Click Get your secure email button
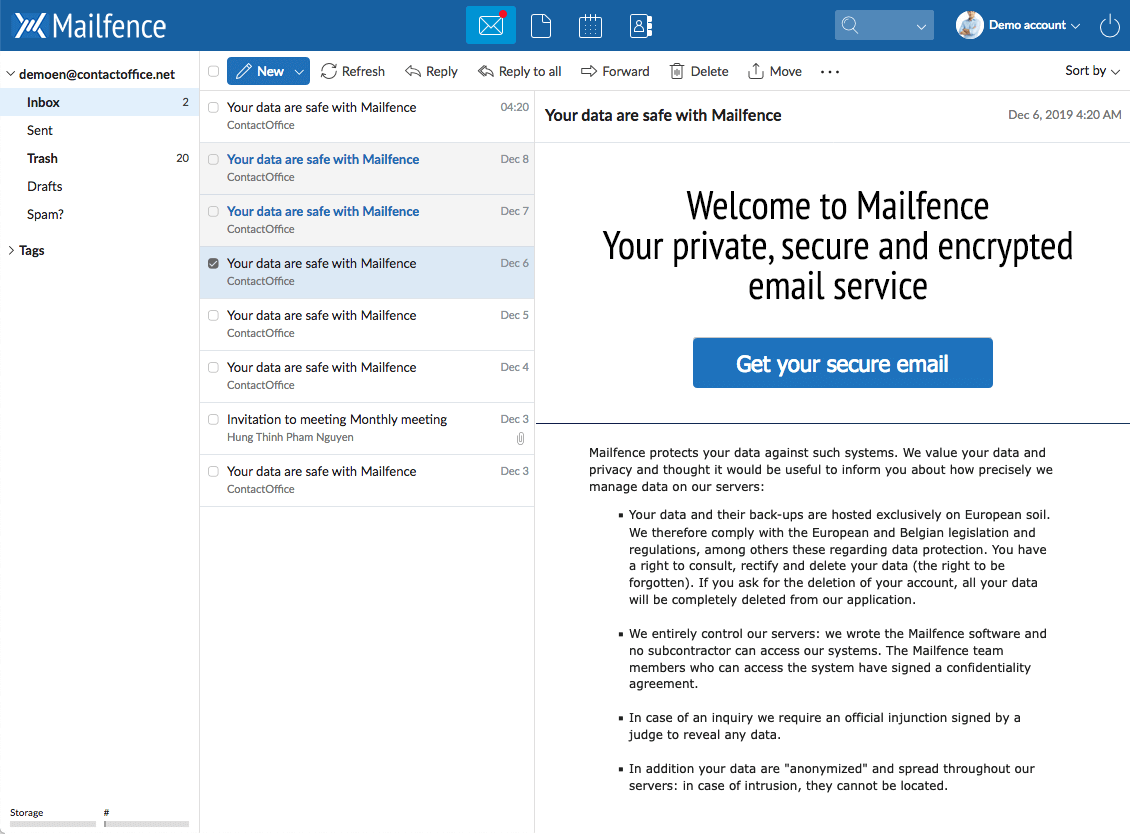 pos(842,364)
